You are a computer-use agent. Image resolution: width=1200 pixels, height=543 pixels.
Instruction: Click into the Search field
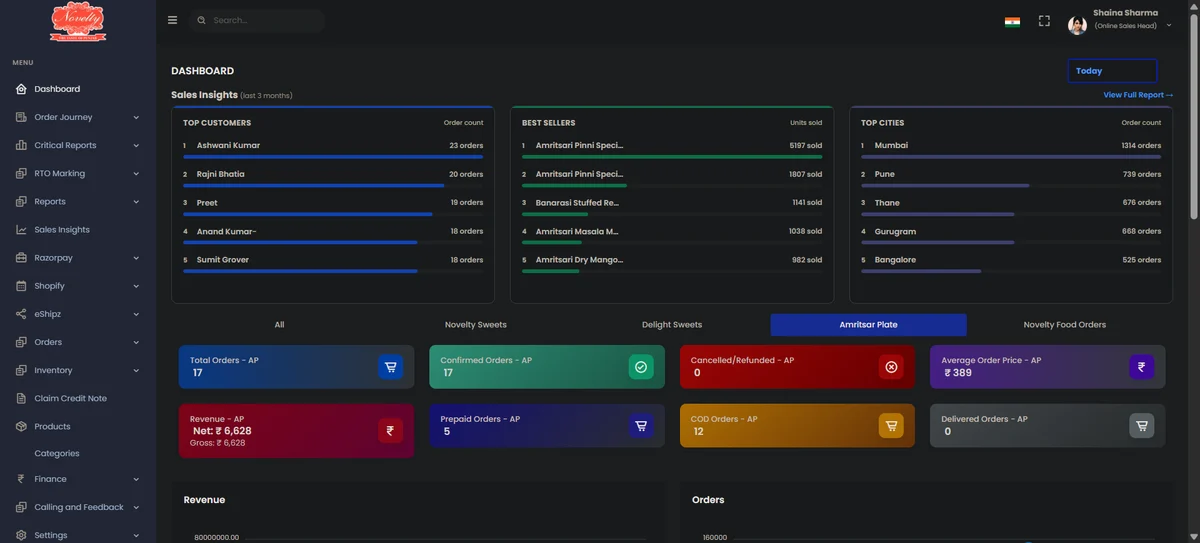pos(257,20)
